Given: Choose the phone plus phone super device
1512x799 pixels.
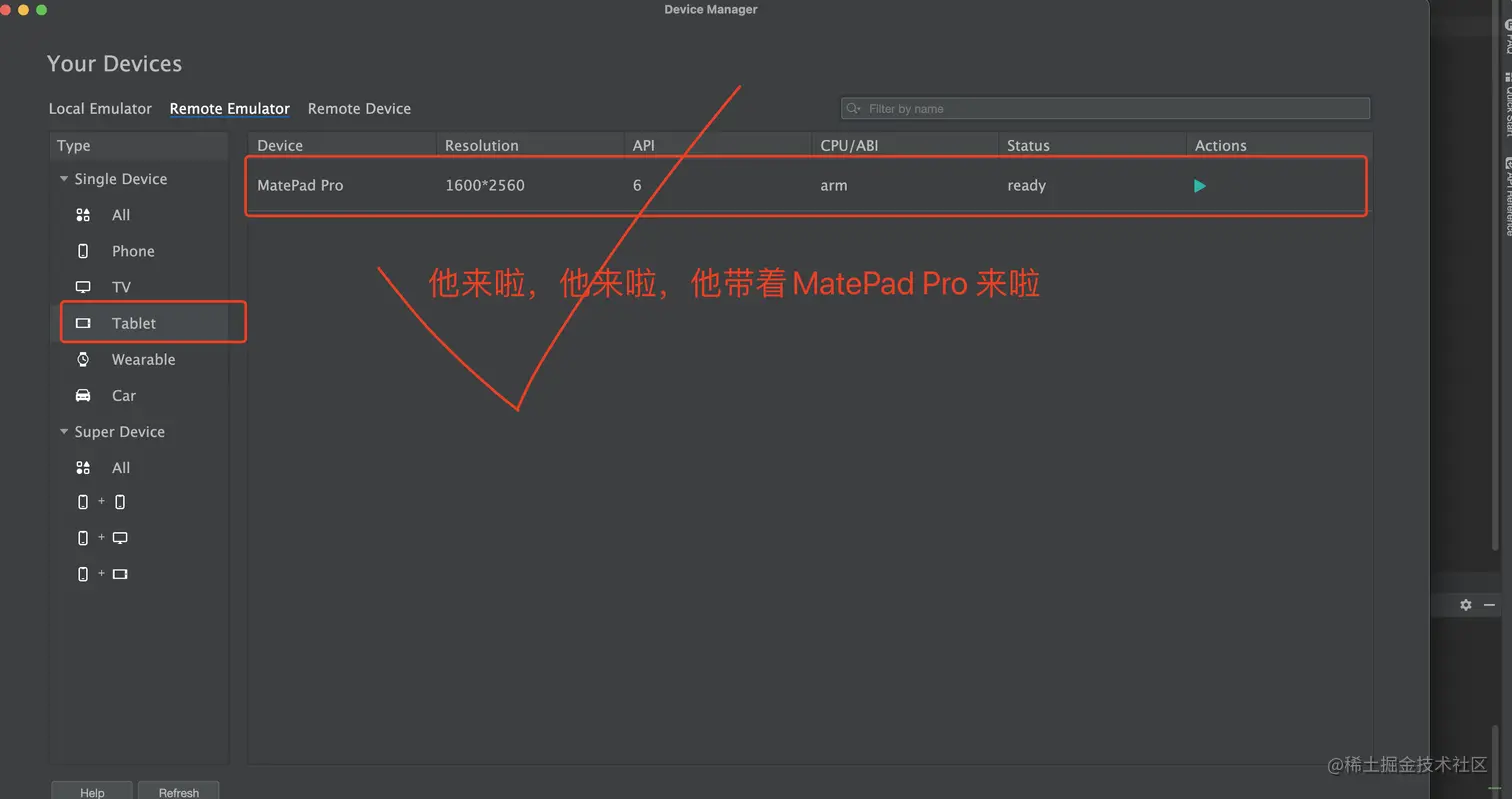Looking at the screenshot, I should 102,502.
